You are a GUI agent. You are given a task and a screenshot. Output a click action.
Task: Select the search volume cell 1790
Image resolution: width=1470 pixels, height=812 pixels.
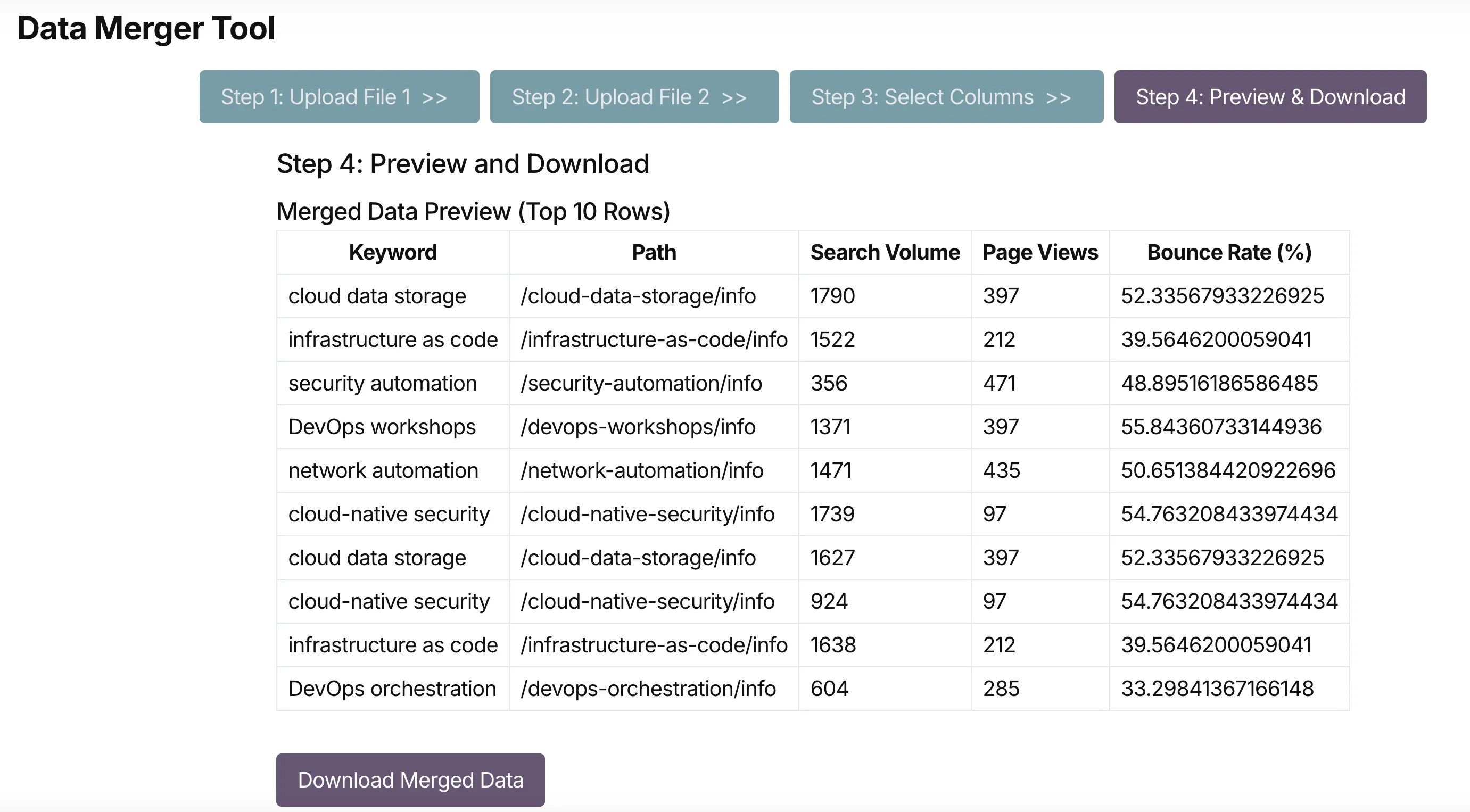pos(885,296)
